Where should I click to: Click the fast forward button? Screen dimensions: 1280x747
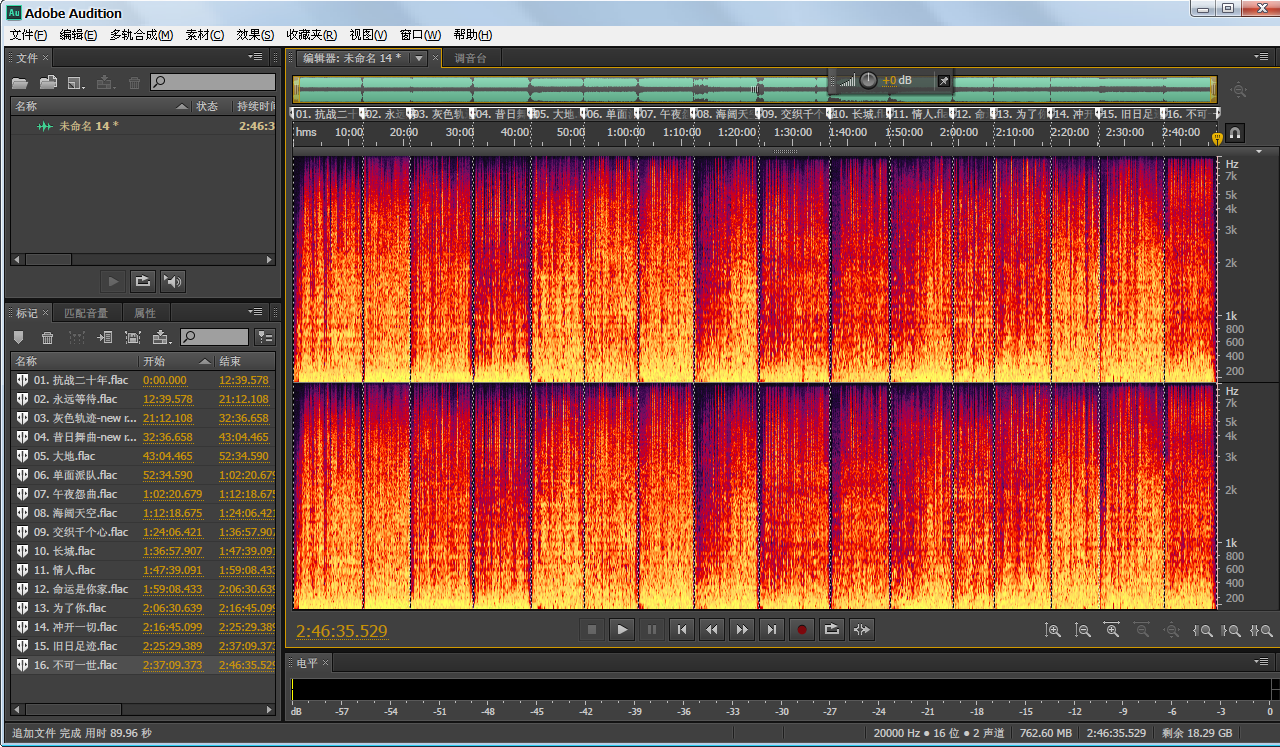point(741,630)
